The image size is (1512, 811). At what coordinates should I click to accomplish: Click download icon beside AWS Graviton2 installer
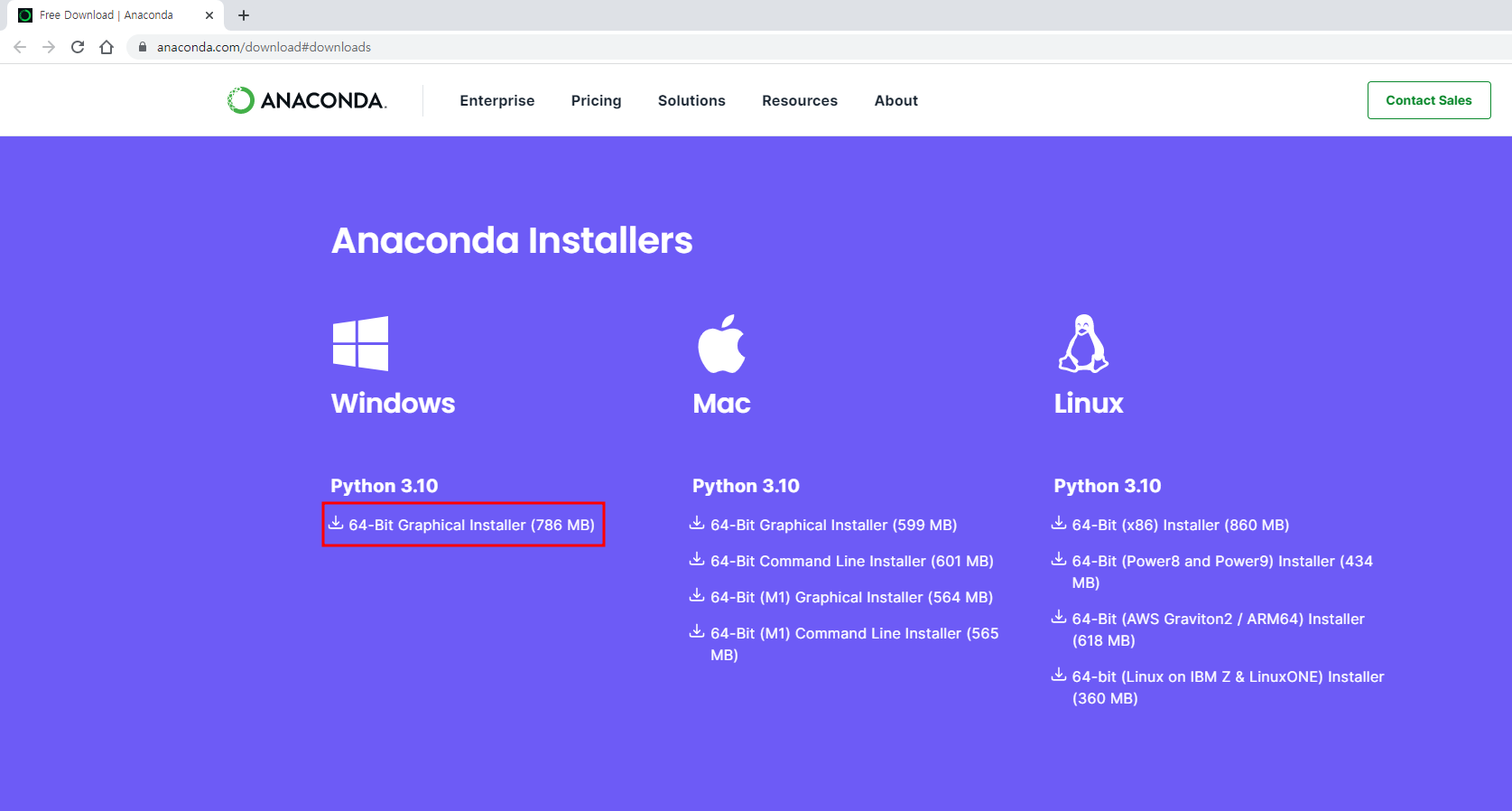click(1059, 617)
